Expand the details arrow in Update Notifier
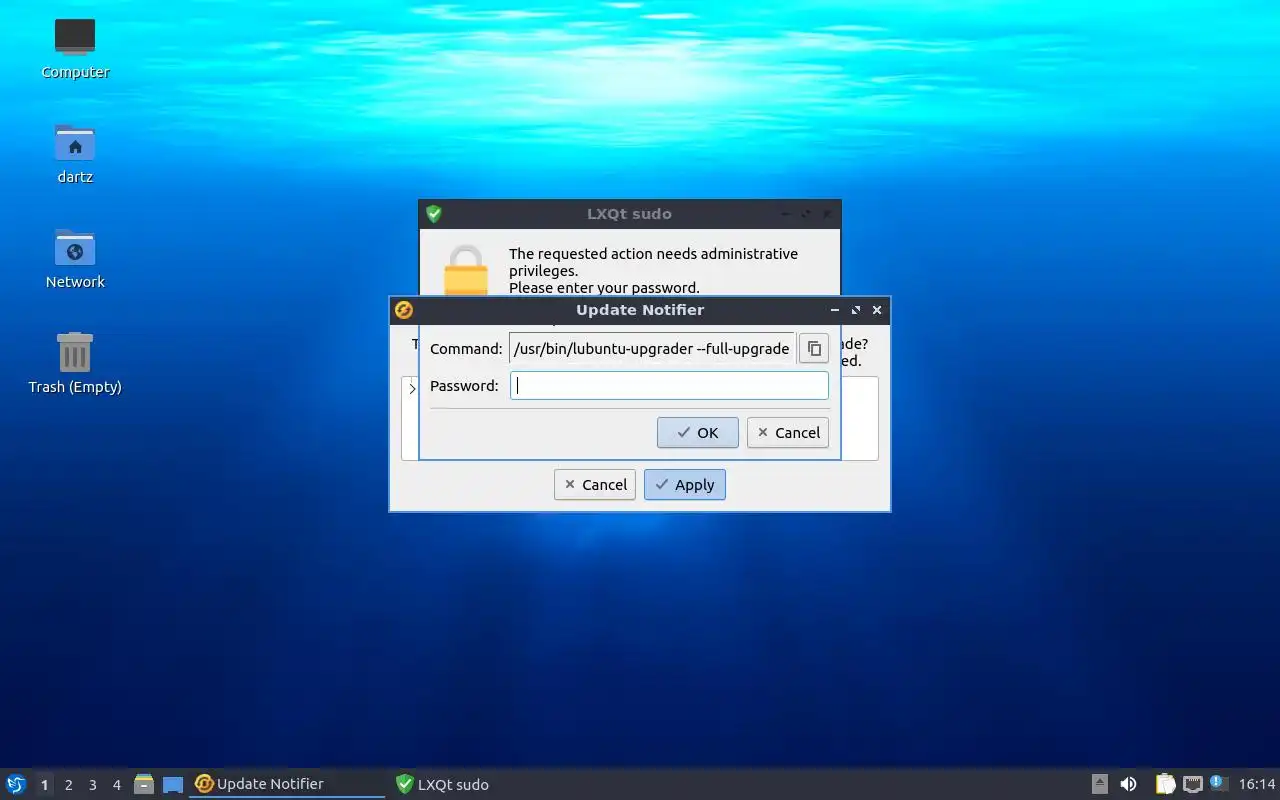The height and width of the screenshot is (800, 1280). [x=412, y=388]
